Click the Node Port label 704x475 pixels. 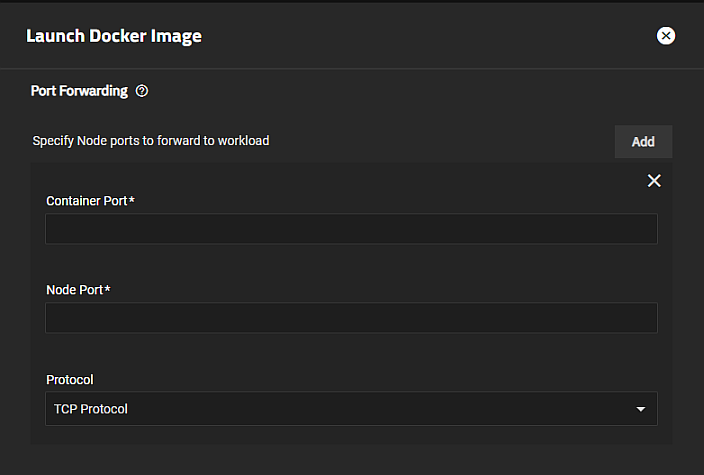tap(78, 290)
